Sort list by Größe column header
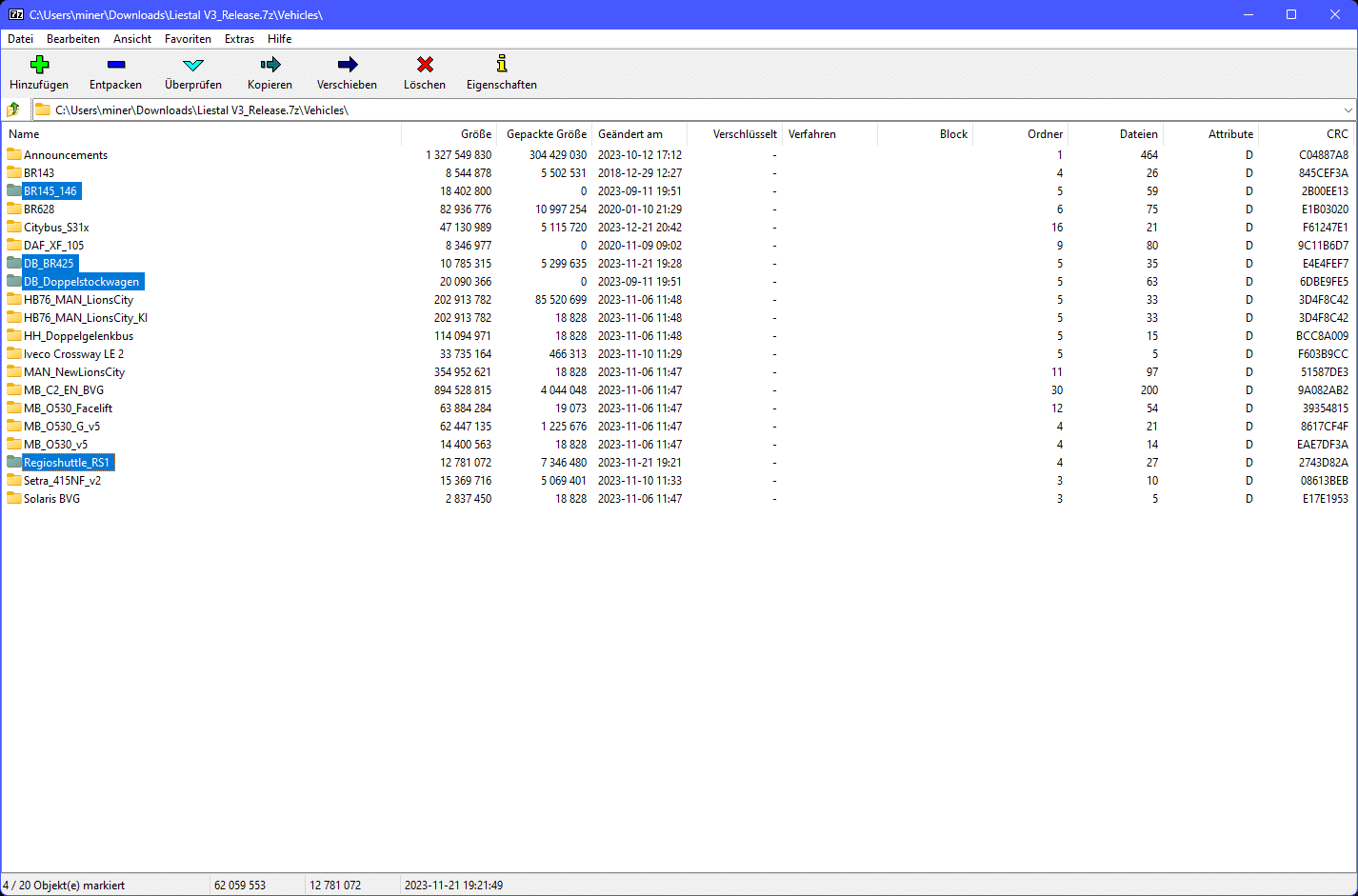 tap(476, 134)
